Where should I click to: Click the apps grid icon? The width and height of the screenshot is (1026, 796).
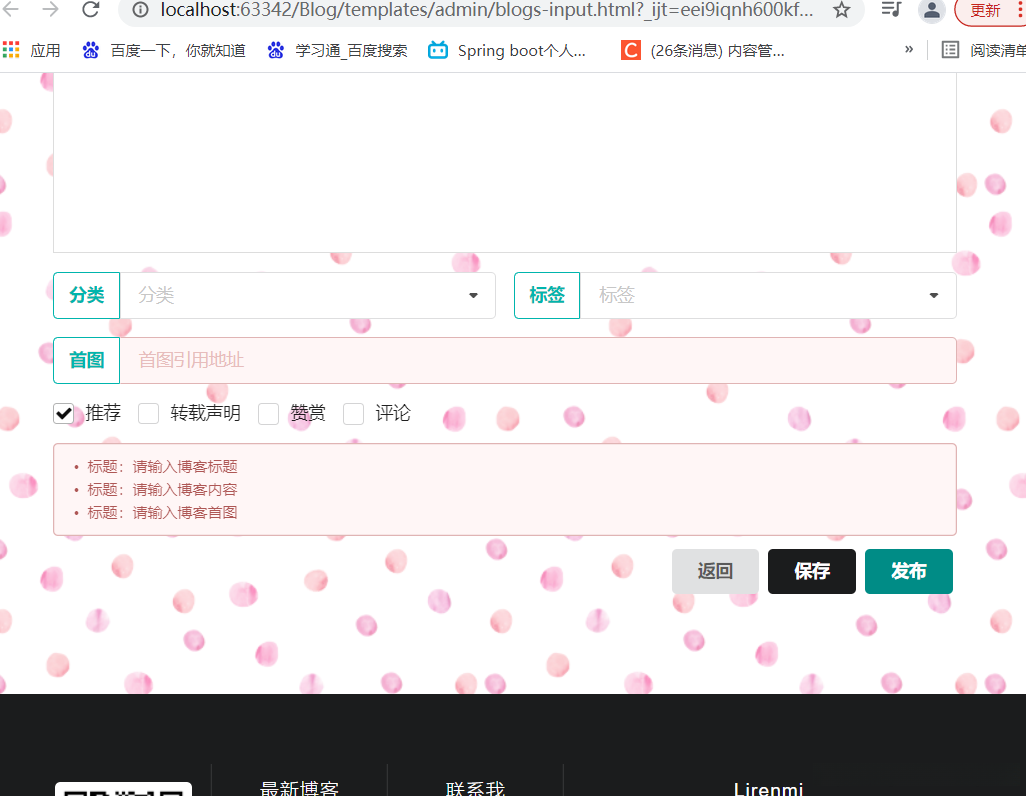coord(13,50)
